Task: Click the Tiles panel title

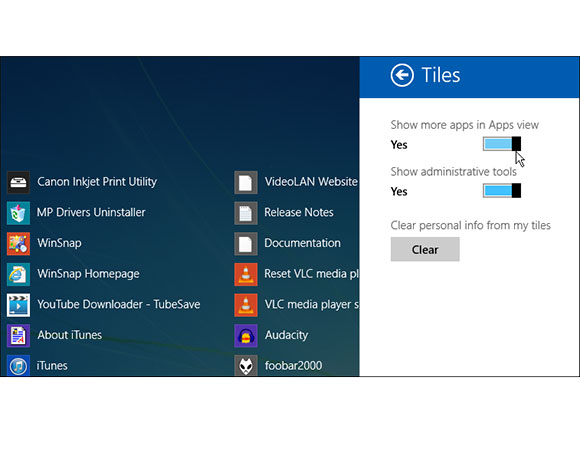Action: pos(441,75)
